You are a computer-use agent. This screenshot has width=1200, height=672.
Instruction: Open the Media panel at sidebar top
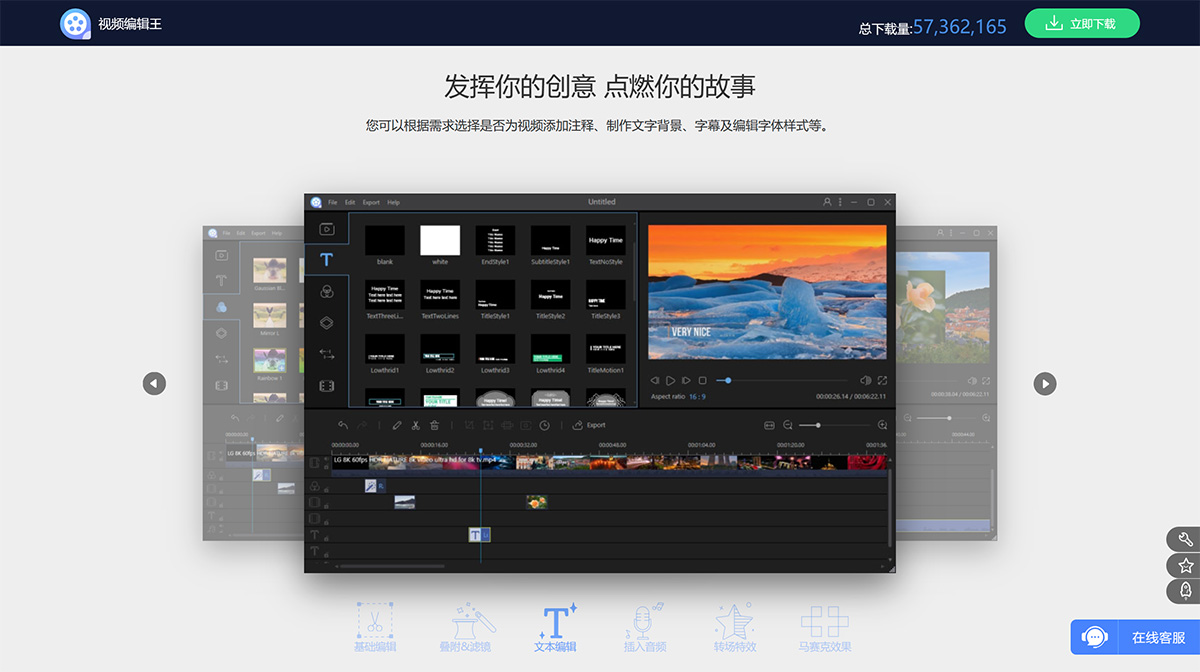click(x=327, y=228)
